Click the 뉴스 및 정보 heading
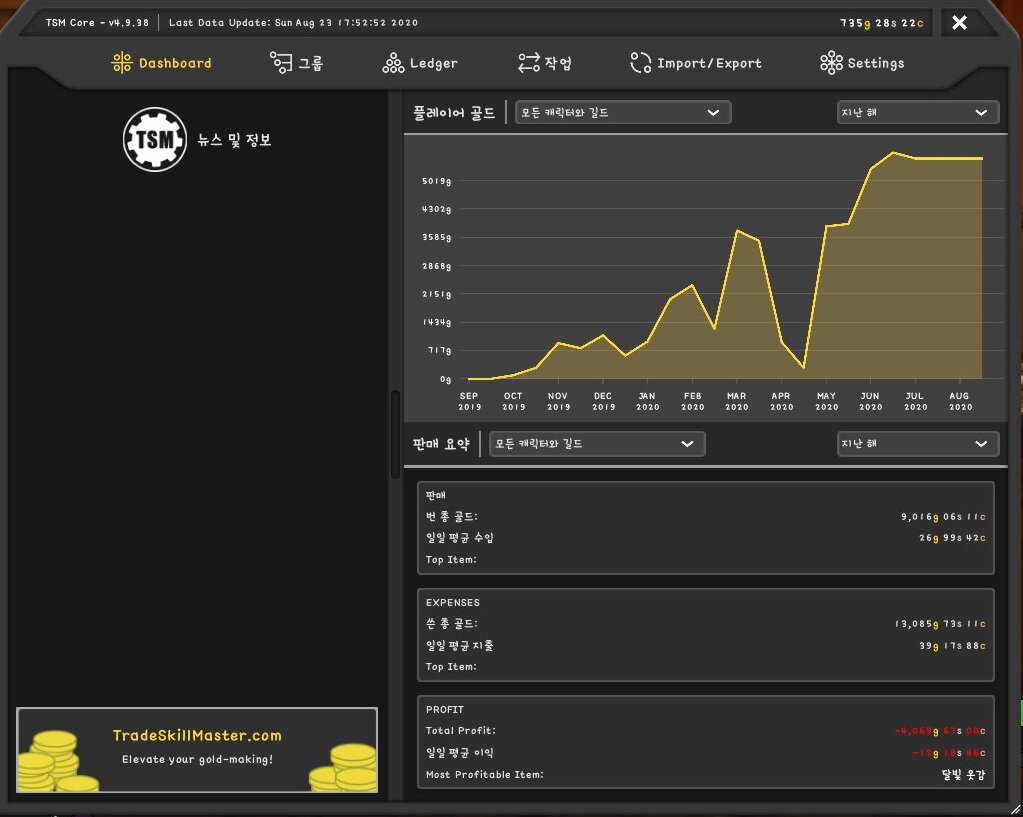The width and height of the screenshot is (1023, 817). click(234, 140)
